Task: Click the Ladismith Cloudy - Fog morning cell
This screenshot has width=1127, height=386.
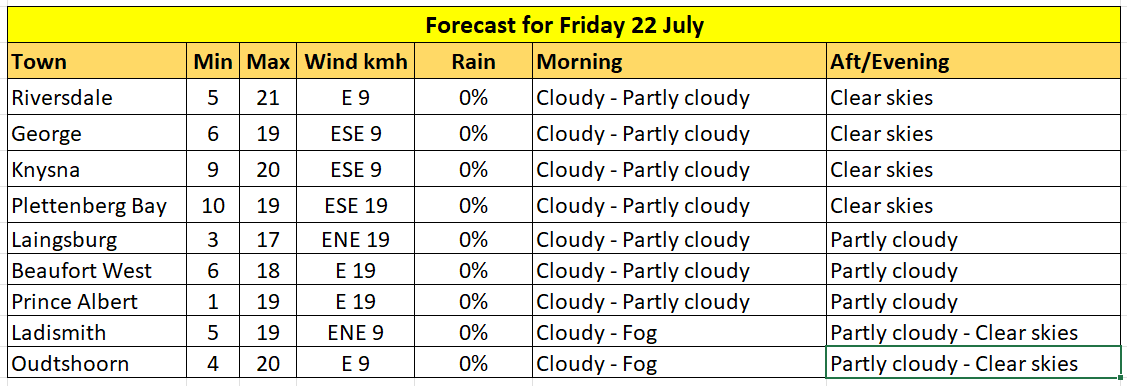Action: 679,332
